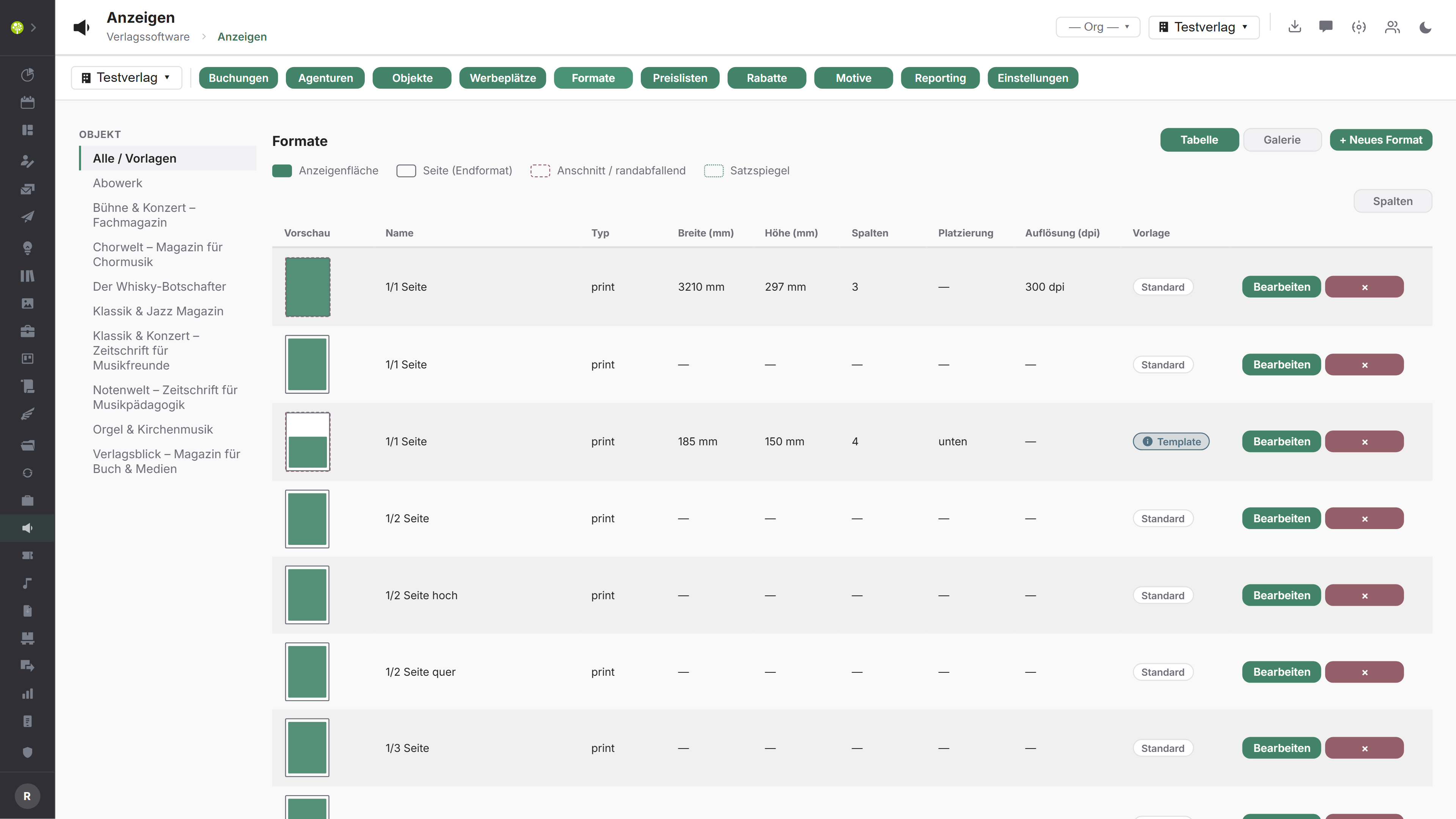This screenshot has width=1456, height=819.
Task: Click the Anzeigenfläche green legend swatch
Action: pyautogui.click(x=281, y=171)
